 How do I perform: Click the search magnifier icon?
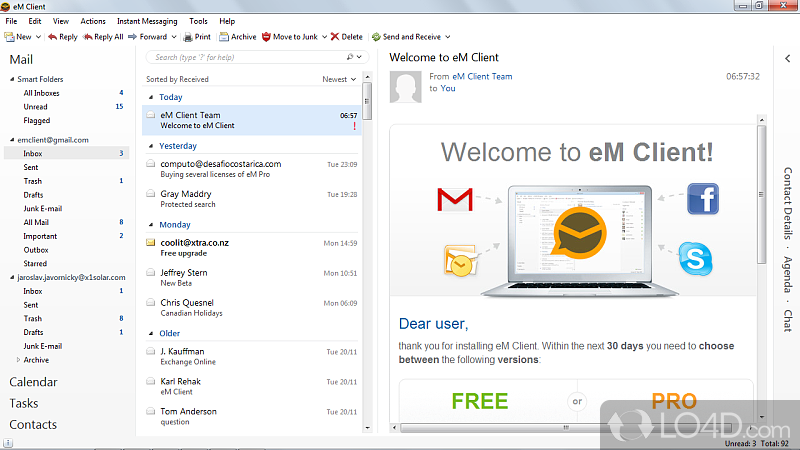tap(349, 57)
